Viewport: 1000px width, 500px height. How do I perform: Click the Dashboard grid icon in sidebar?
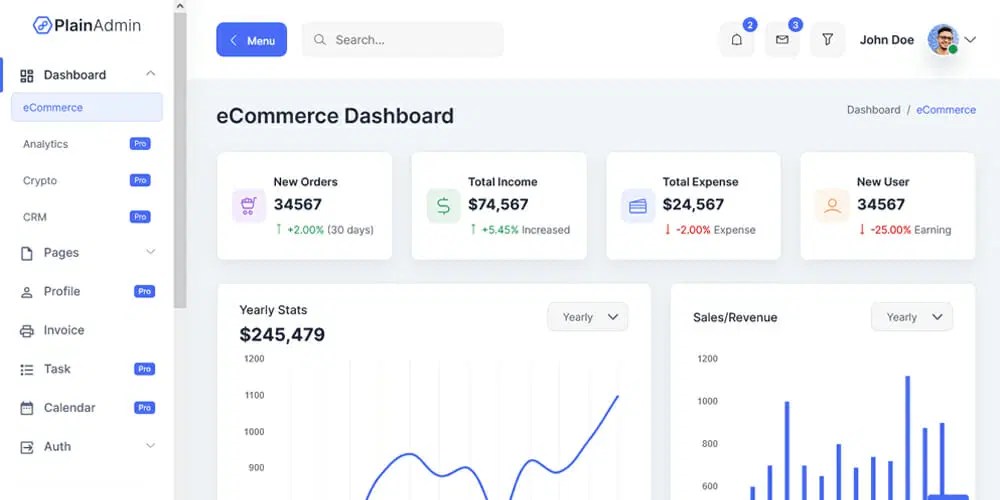[27, 76]
